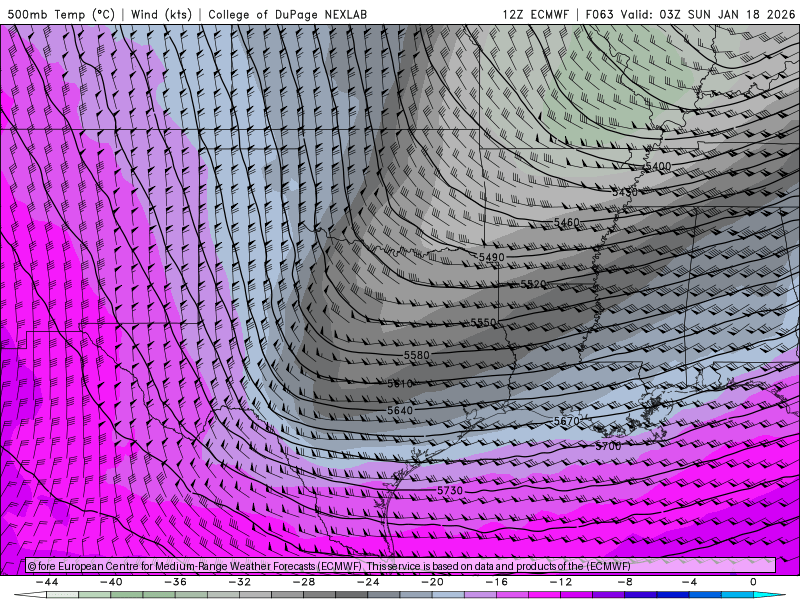Click the 5700 height contour label
Screen dimensions: 800x600
coord(609,446)
